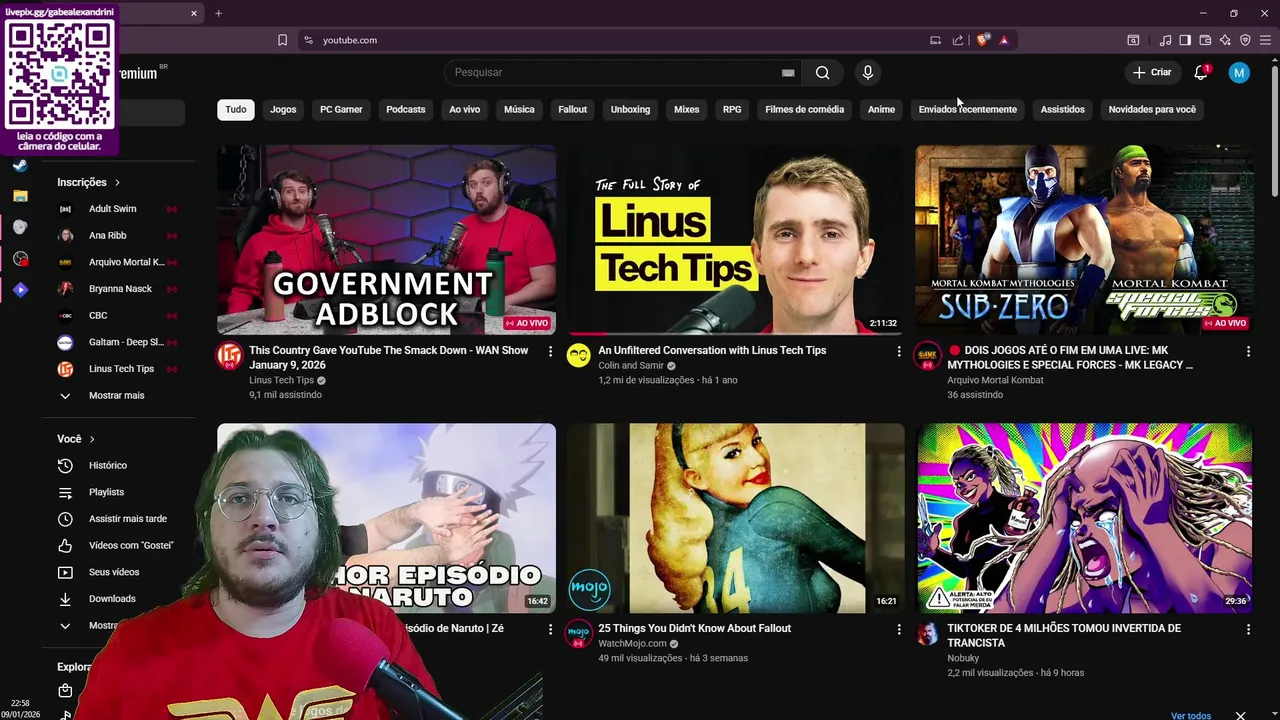Screen dimensions: 1280x720
Task: Expand the Inscrições section chevron
Action: pos(117,182)
